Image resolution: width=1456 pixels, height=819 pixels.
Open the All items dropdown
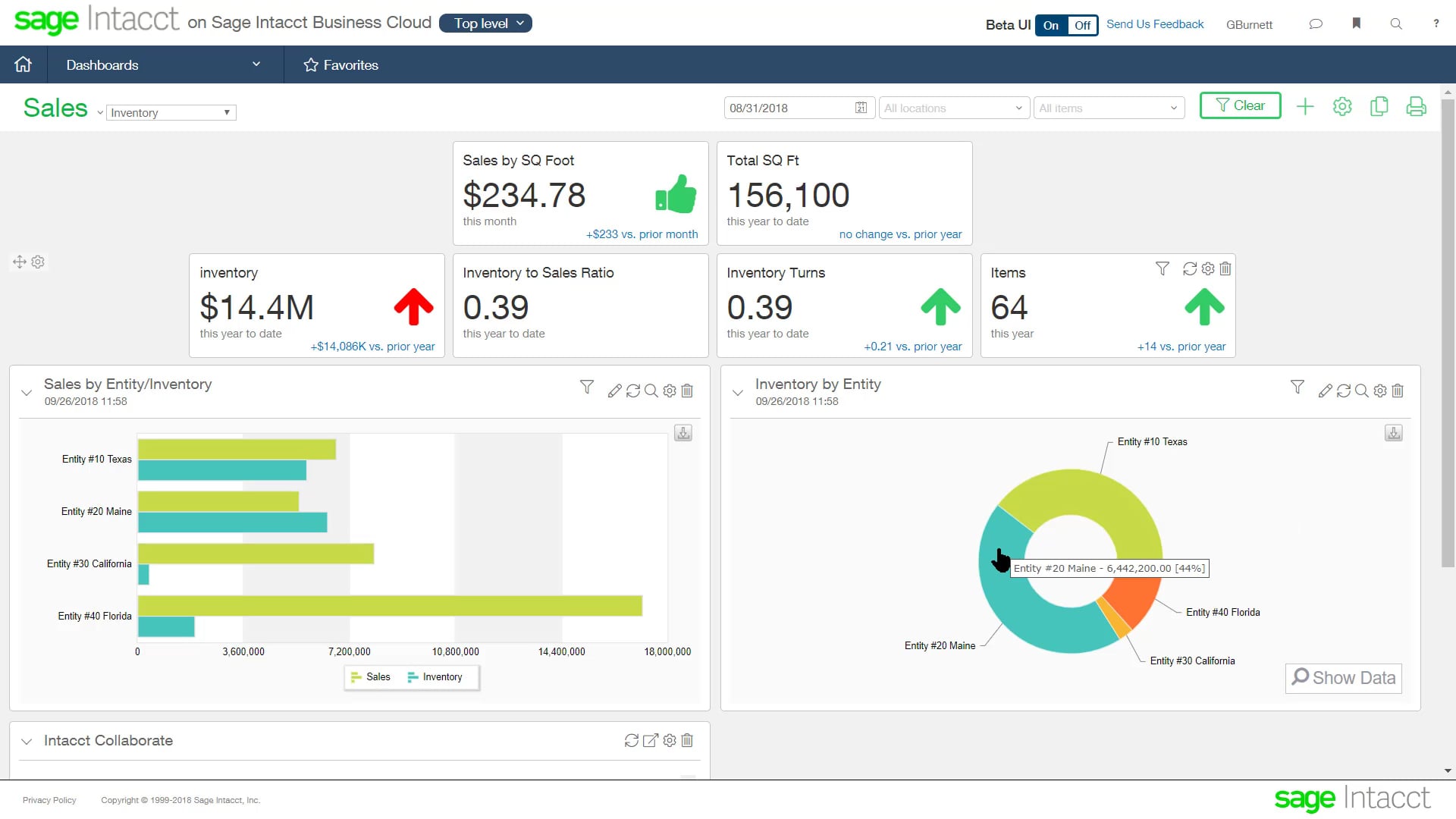(1108, 108)
